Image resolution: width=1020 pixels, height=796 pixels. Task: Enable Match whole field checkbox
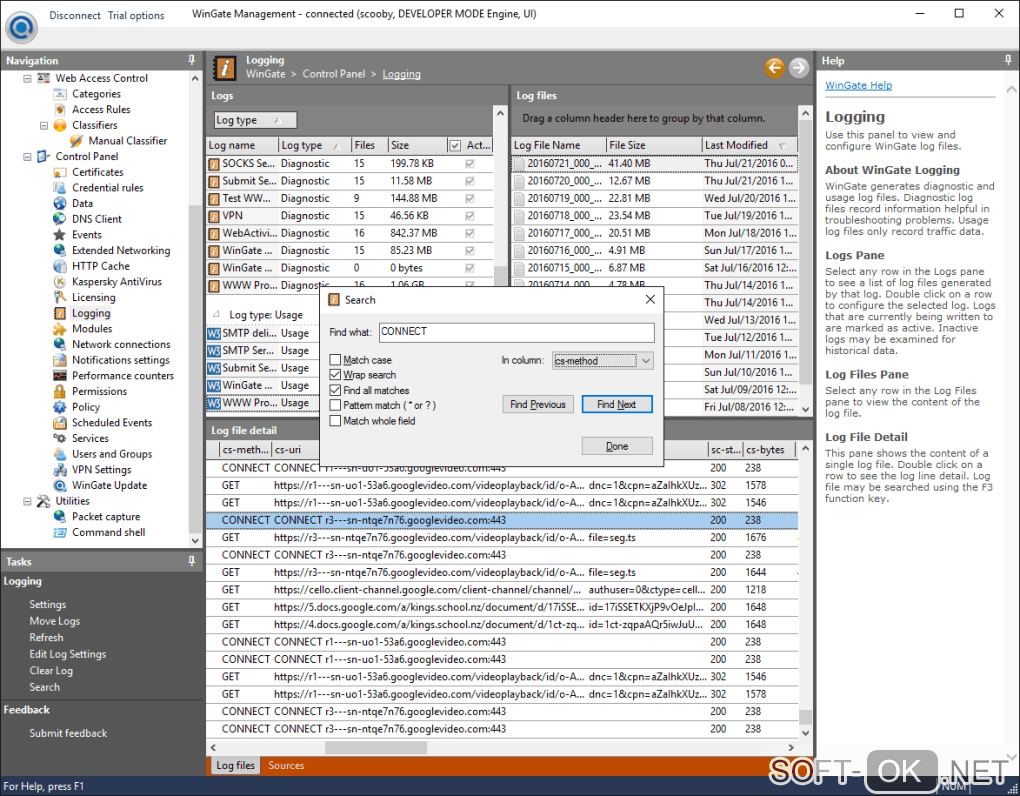point(335,421)
